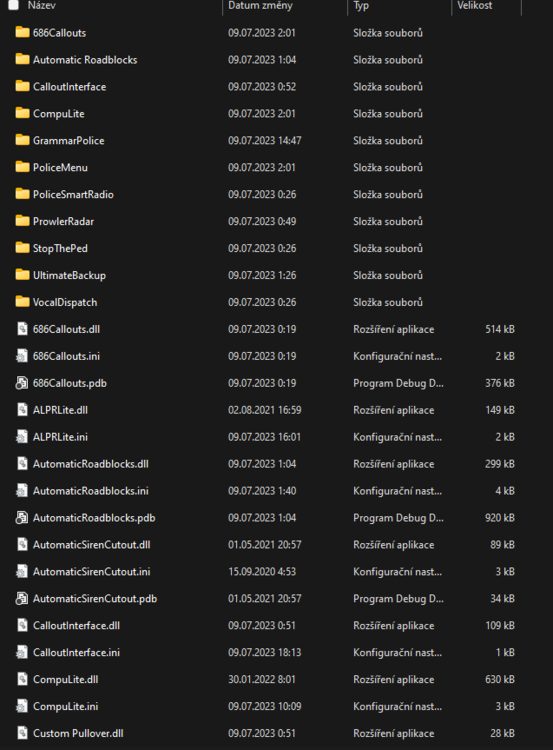This screenshot has height=750, width=553.
Task: Select the UltimateBackup folder name
Action: [69, 276]
